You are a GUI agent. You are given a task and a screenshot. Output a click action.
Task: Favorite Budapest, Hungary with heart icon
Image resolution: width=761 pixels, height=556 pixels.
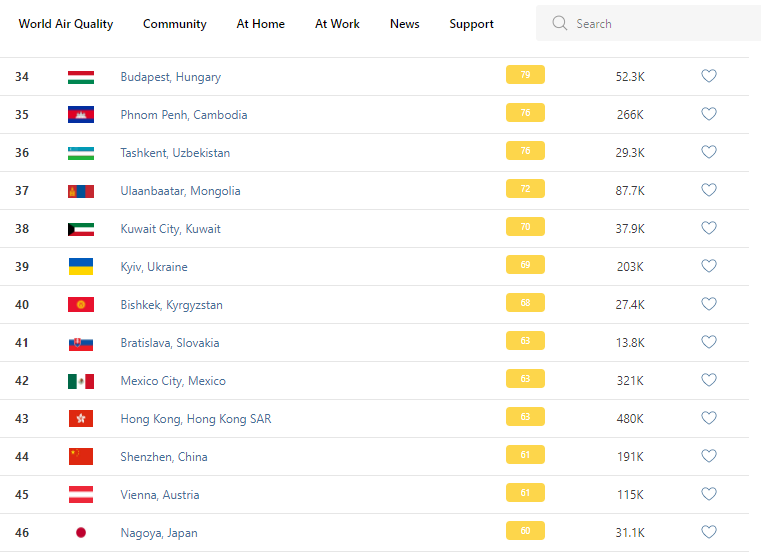(709, 76)
